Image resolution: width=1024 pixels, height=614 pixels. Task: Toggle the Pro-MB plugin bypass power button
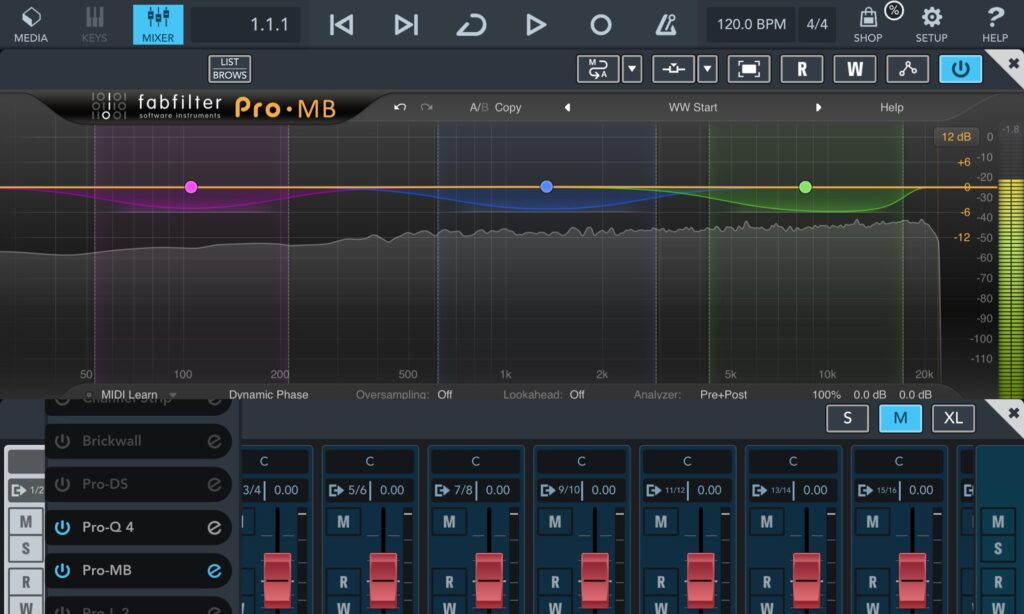coord(960,69)
